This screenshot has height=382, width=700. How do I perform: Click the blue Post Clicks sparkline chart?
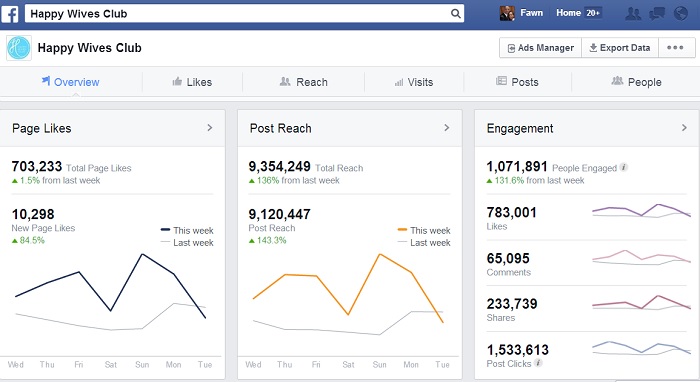pos(642,348)
